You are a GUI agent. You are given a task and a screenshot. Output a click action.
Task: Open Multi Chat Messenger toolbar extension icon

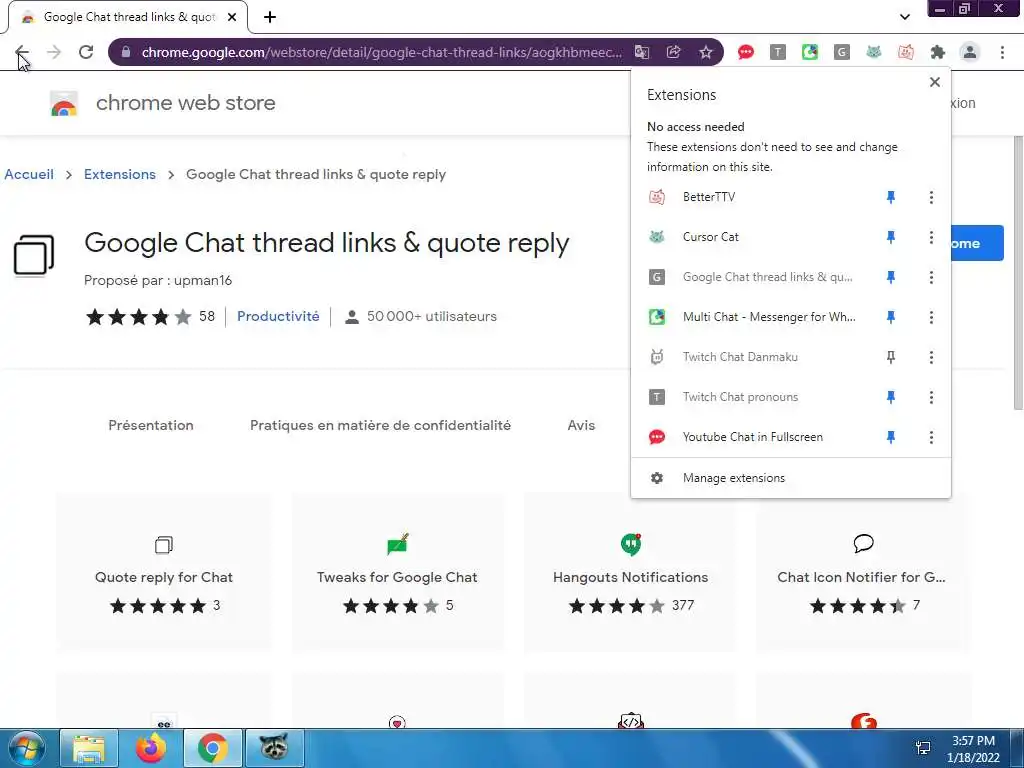coord(810,52)
